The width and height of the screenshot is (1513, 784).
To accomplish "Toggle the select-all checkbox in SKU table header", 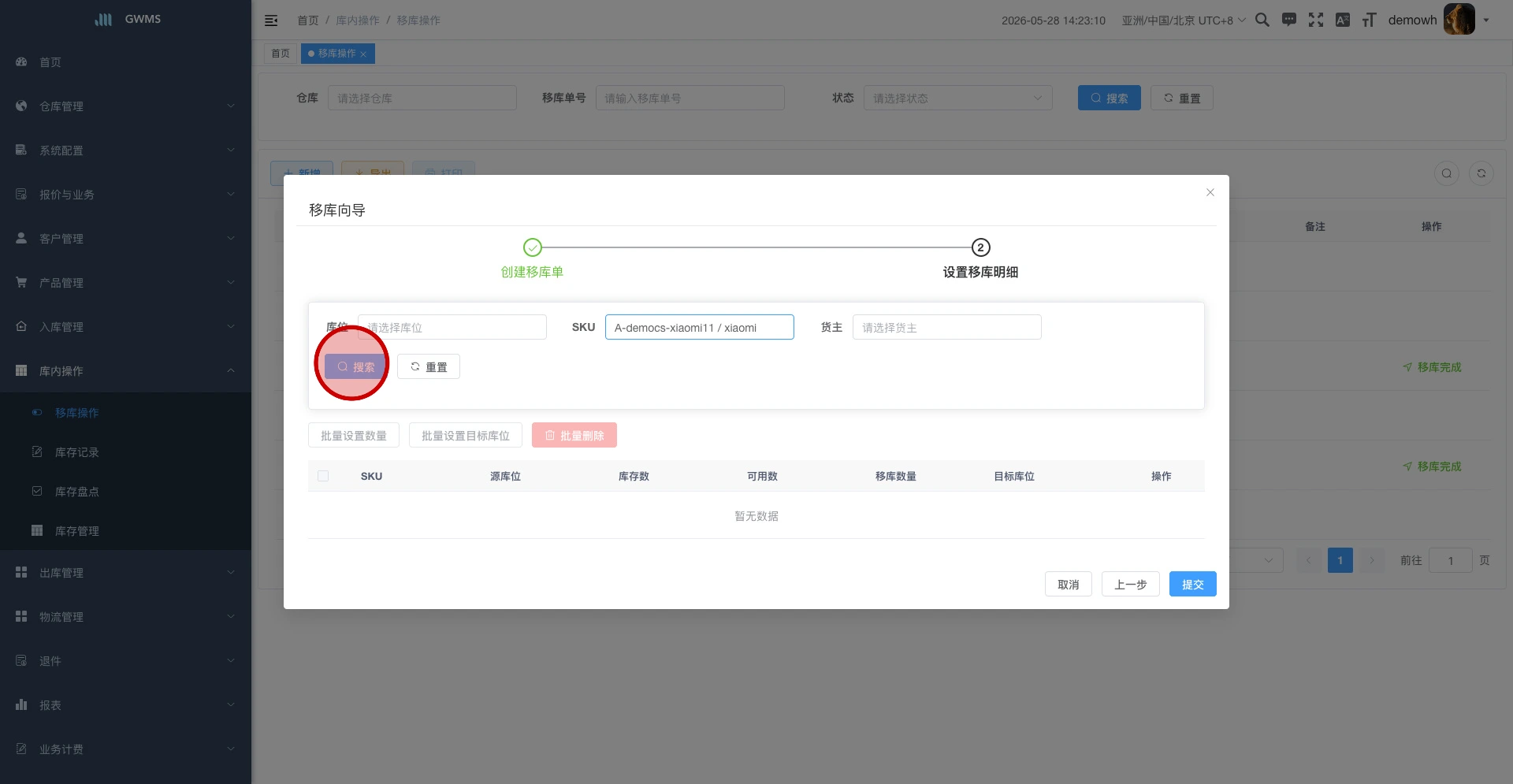I will click(323, 476).
